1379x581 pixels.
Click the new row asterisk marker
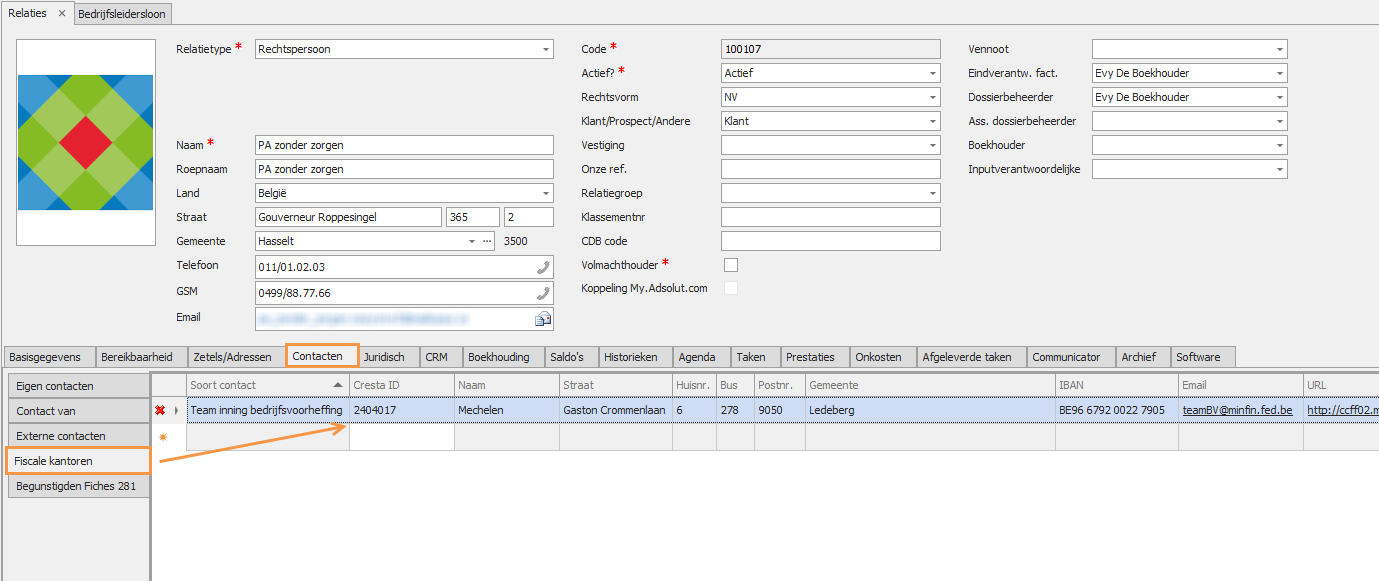pos(161,437)
